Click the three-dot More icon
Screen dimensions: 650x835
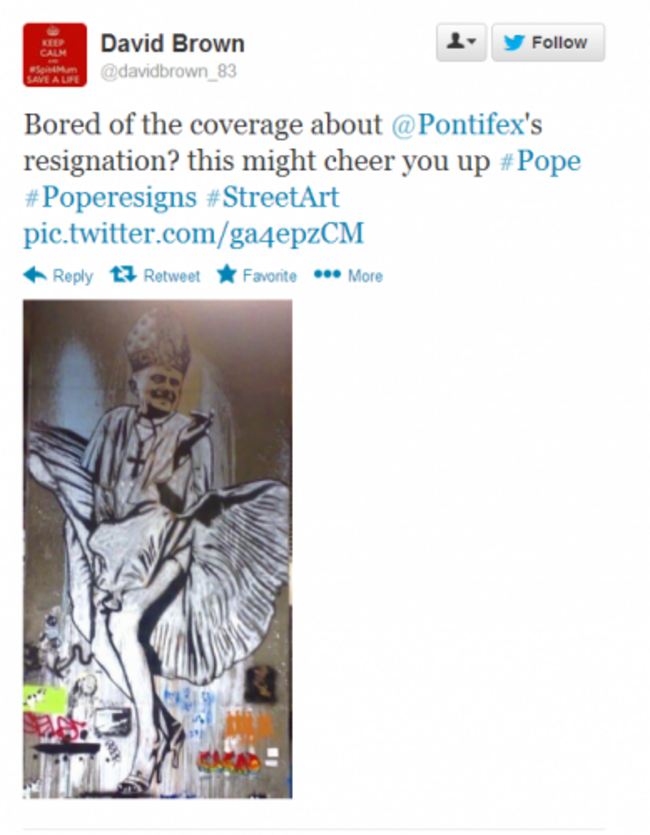click(327, 274)
